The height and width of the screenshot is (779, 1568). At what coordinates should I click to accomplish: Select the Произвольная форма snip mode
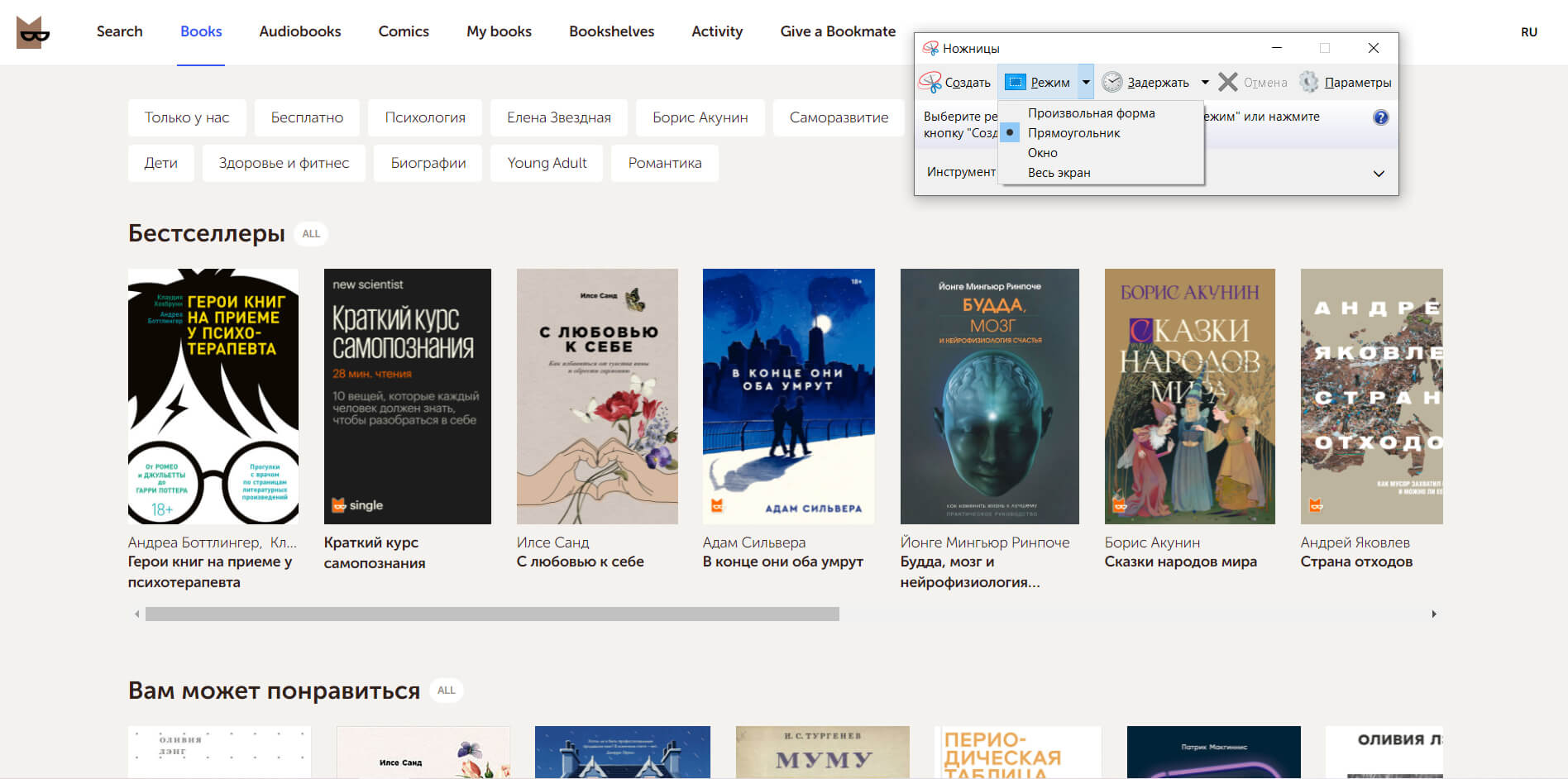(1091, 113)
